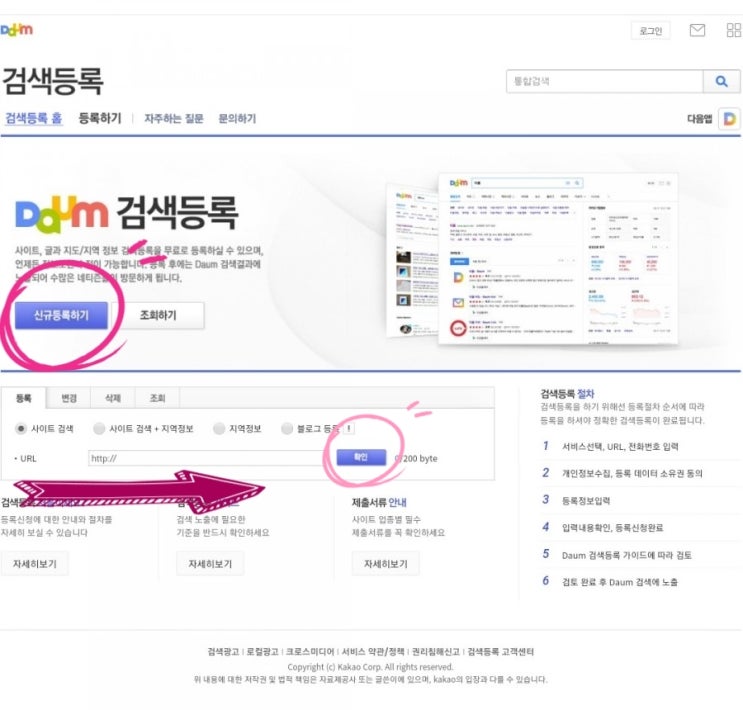743x710 pixels.
Task: Open the 등록하기 menu item
Action: click(100, 118)
